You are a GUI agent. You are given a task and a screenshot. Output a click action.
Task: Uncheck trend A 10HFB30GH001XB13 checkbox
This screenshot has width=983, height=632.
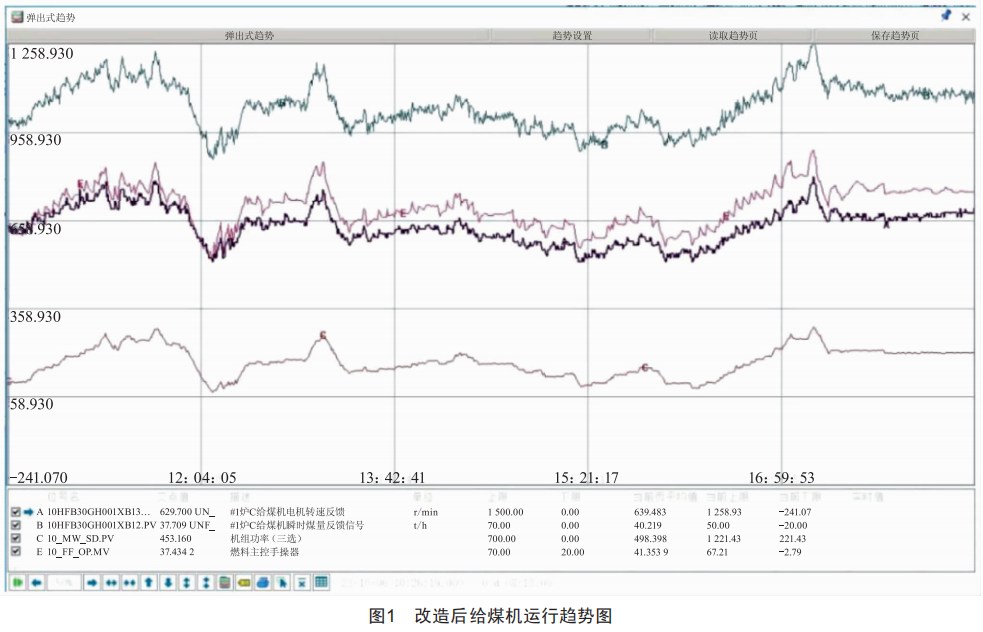(15, 512)
